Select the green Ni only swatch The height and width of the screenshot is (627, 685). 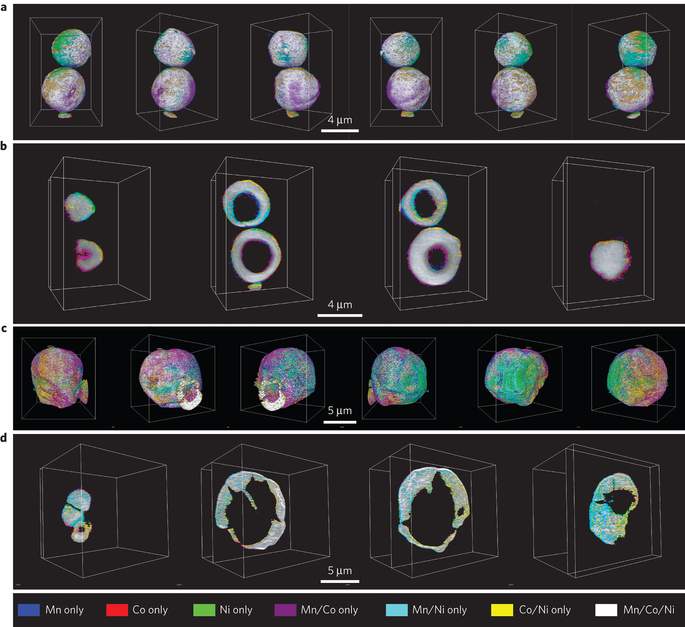point(204,610)
